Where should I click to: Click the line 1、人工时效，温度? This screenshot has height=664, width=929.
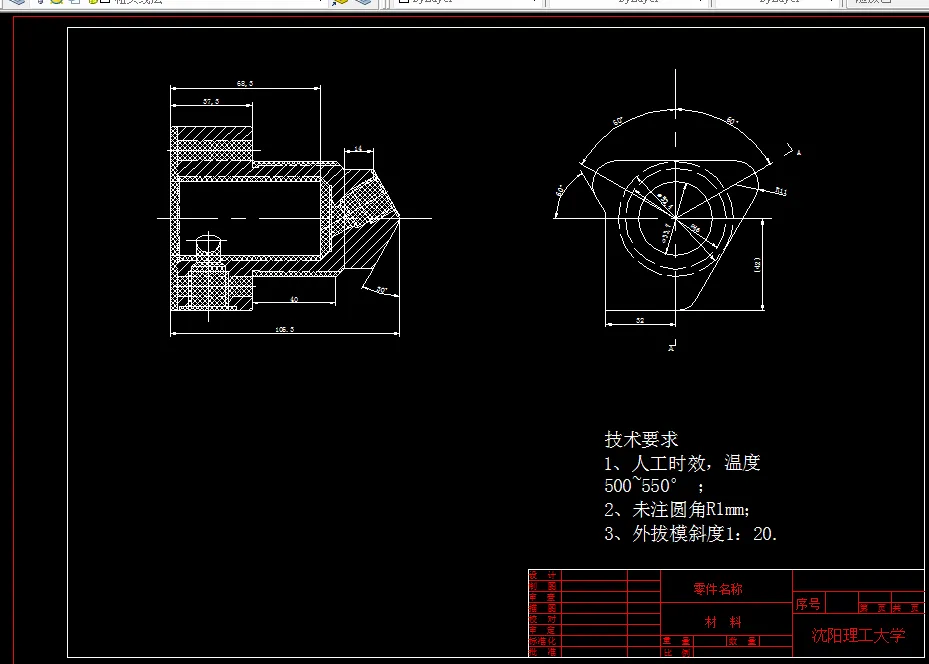click(x=682, y=463)
